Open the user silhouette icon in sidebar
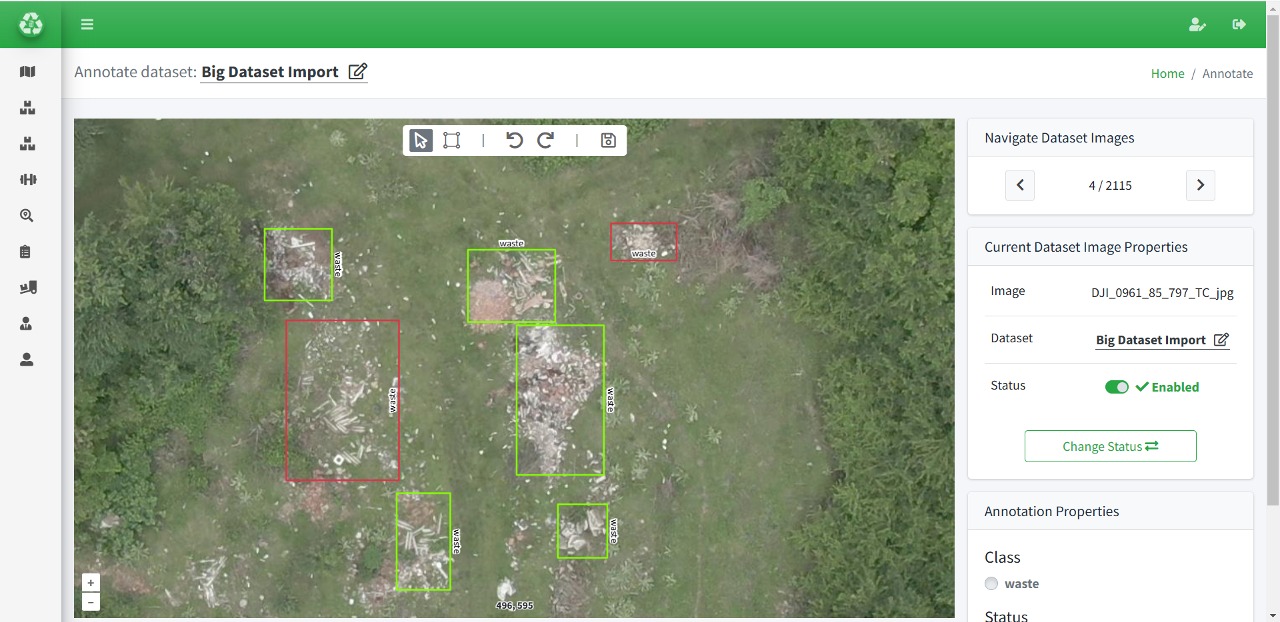Screen dimensions: 1280x622 [26, 360]
